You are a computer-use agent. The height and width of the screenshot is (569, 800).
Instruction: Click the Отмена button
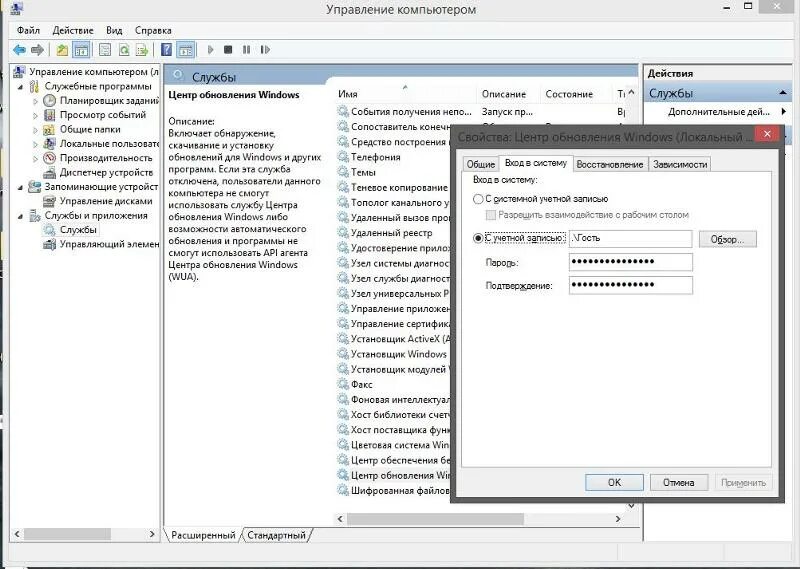[x=679, y=482]
